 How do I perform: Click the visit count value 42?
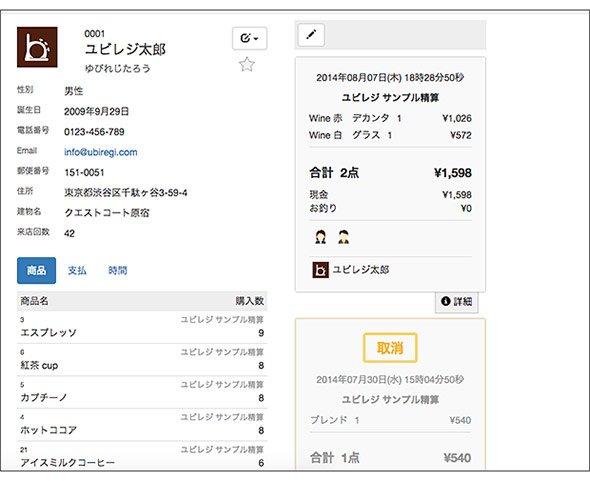click(x=69, y=233)
